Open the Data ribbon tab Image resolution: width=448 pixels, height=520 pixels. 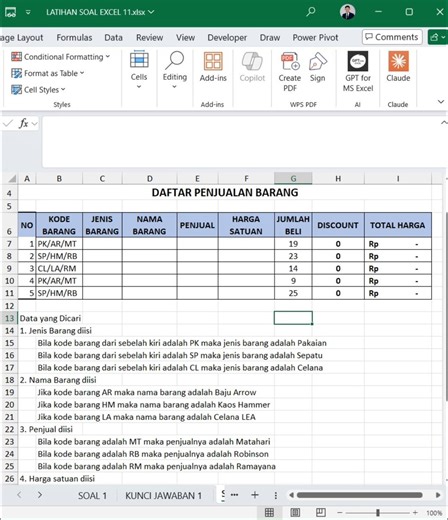click(113, 37)
